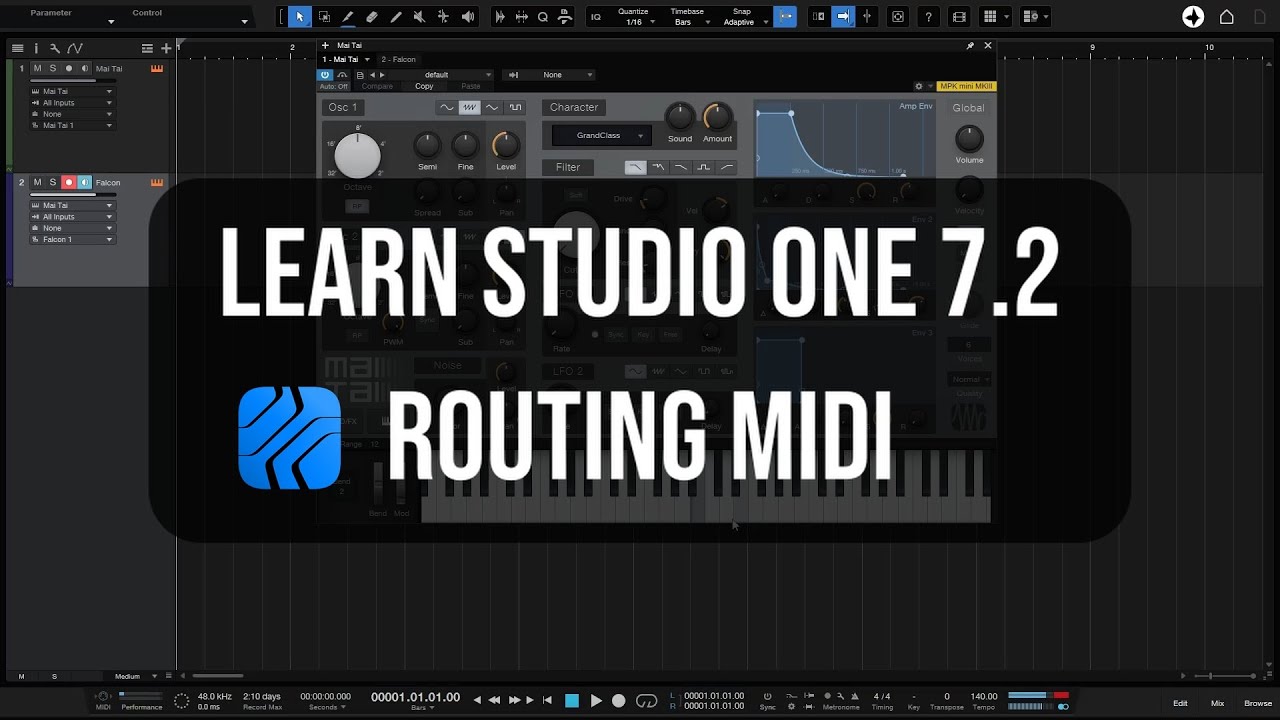Select the Eraser tool
The height and width of the screenshot is (720, 1280).
click(372, 17)
